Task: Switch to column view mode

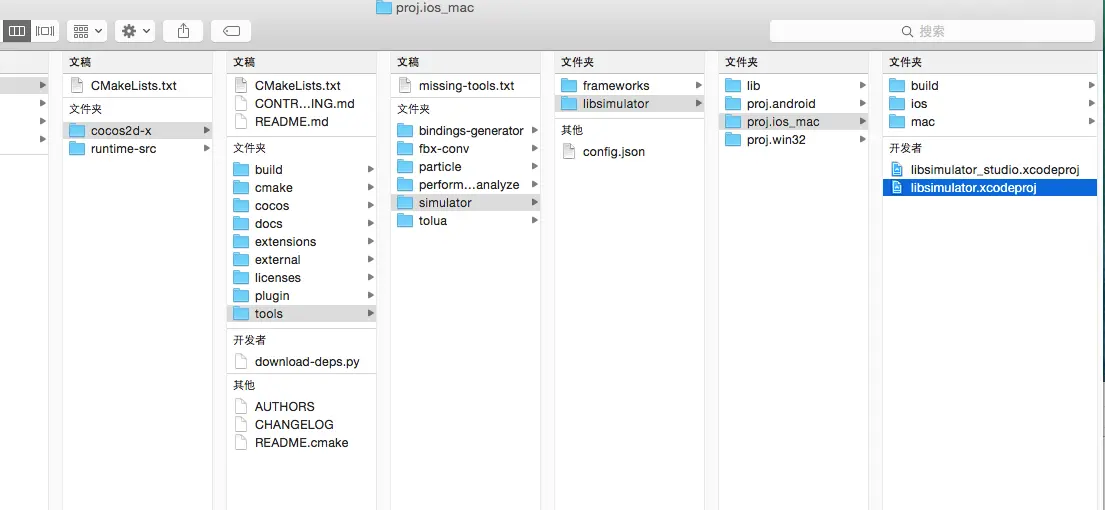Action: coord(16,31)
